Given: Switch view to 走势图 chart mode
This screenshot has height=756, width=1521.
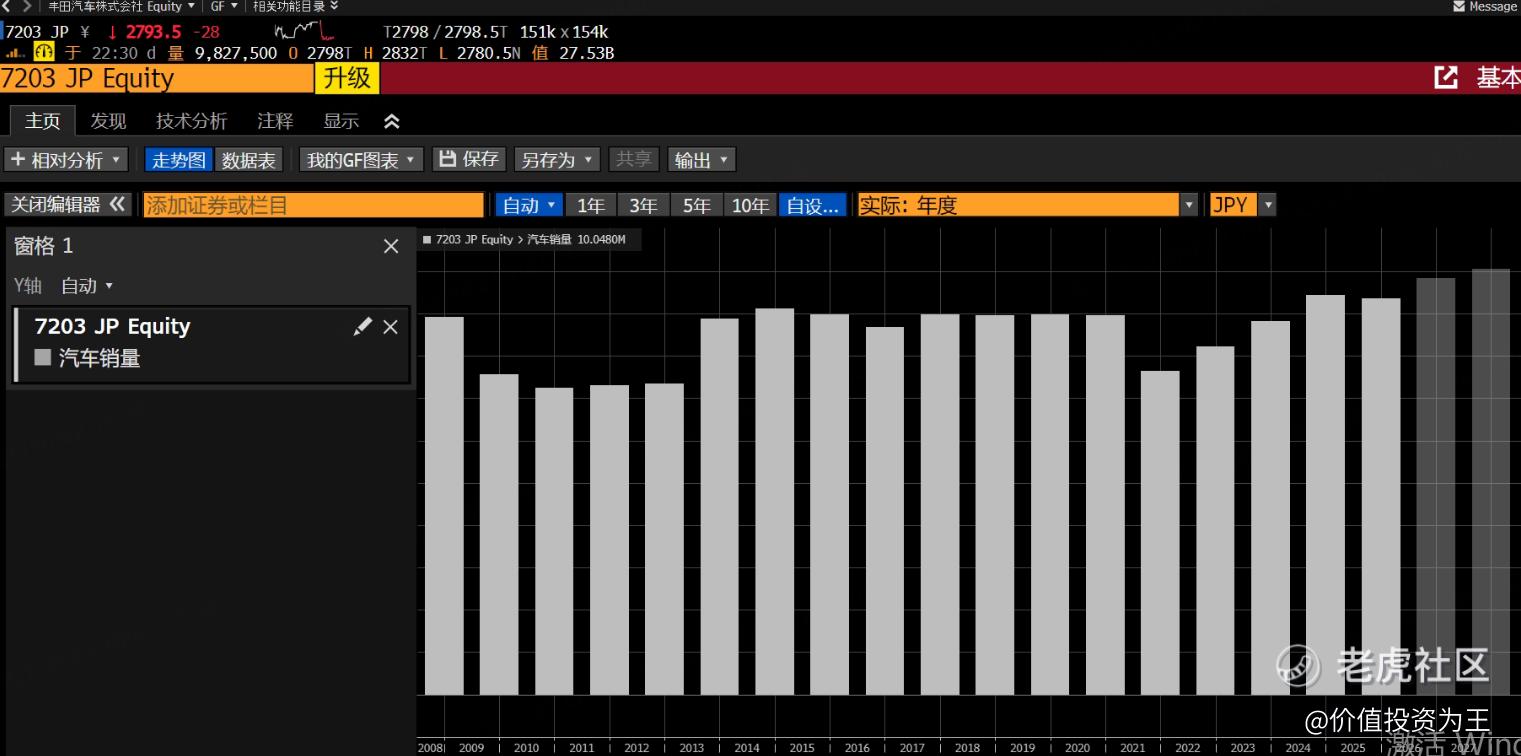Looking at the screenshot, I should [179, 160].
